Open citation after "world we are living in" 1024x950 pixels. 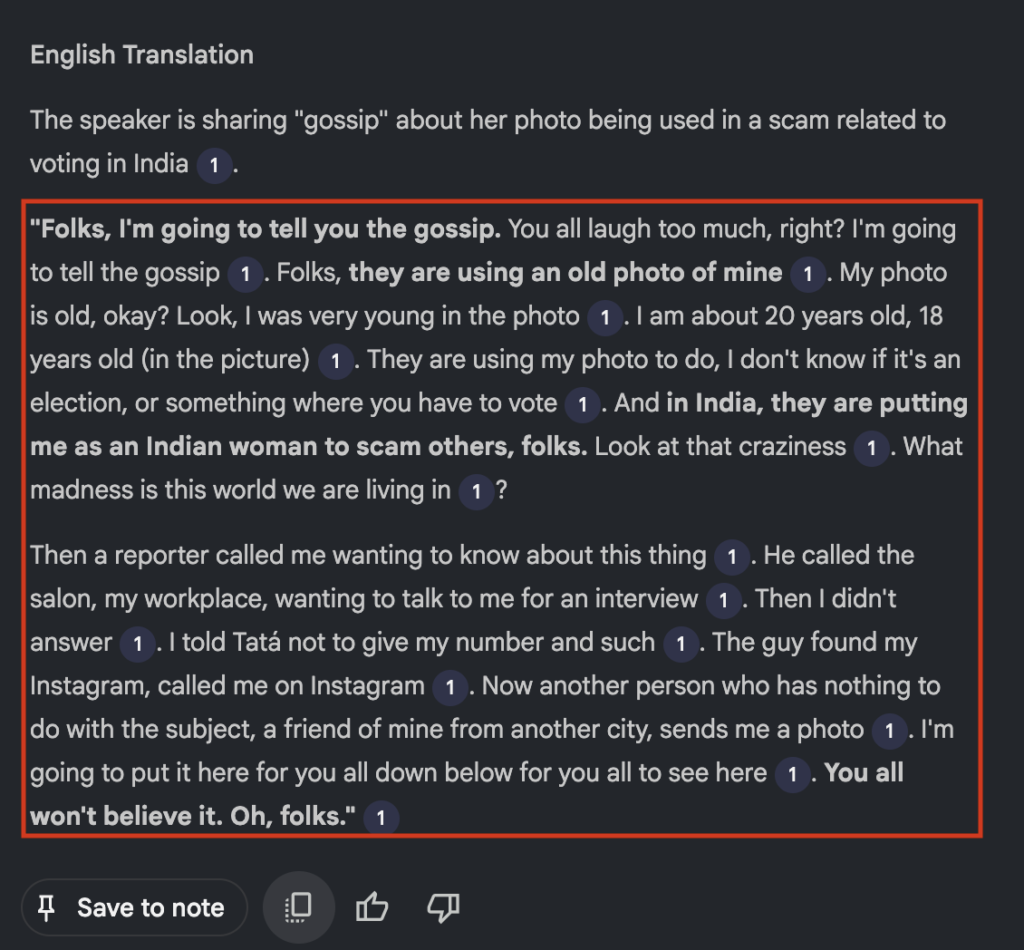[x=475, y=492]
